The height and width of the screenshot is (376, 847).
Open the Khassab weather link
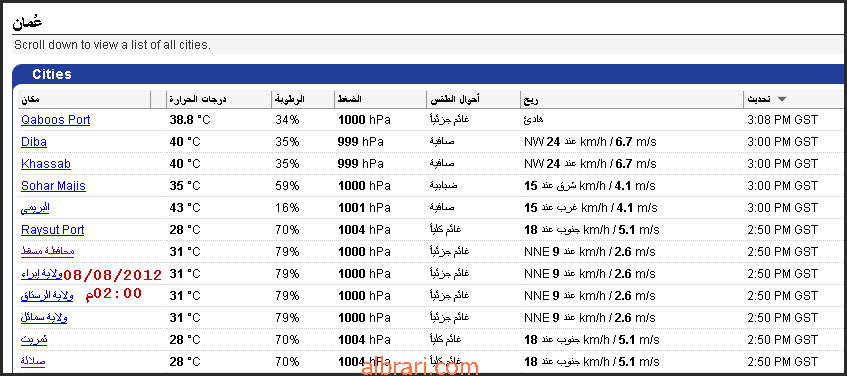click(46, 164)
